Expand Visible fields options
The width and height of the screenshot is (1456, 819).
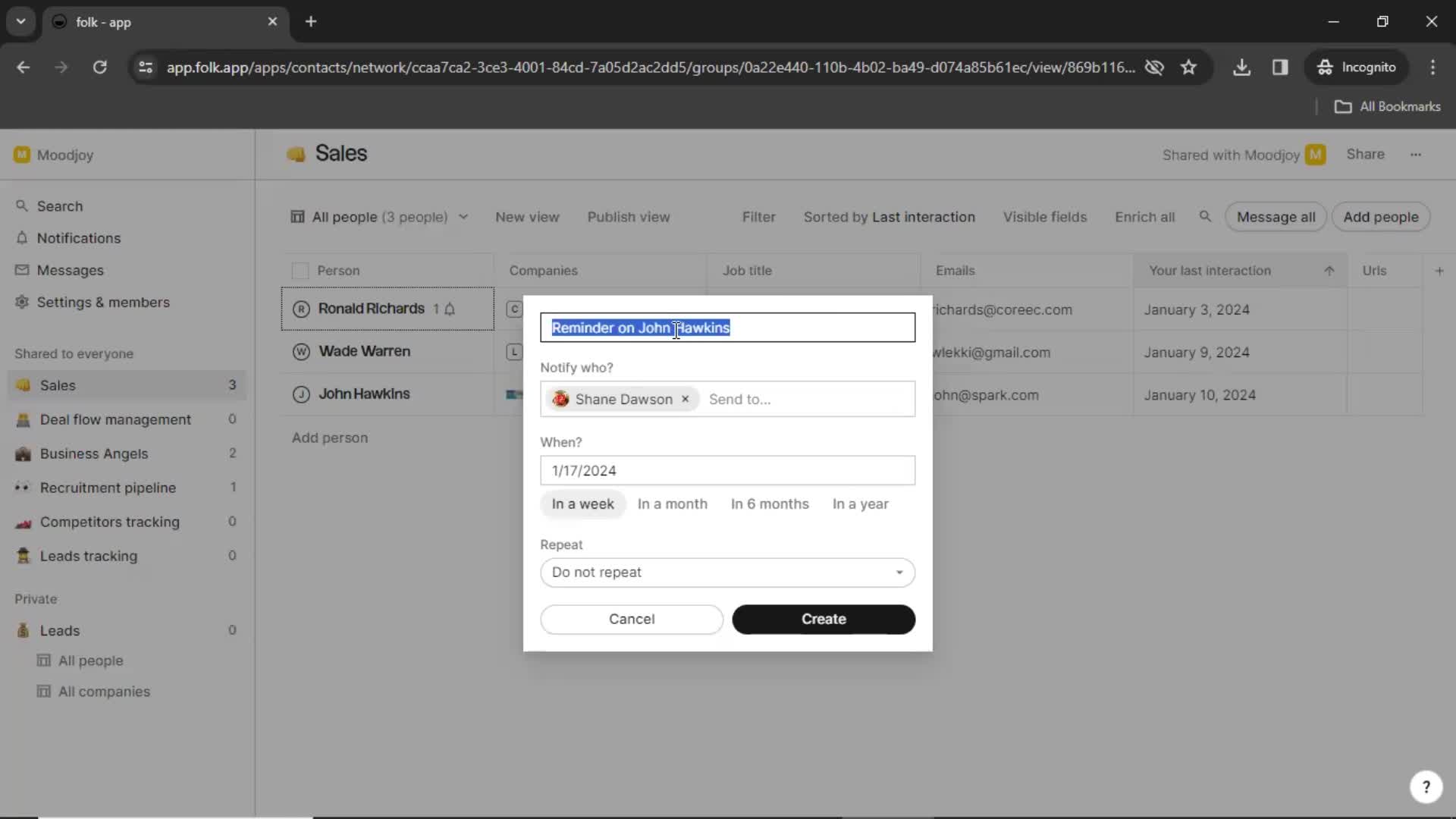coord(1044,217)
